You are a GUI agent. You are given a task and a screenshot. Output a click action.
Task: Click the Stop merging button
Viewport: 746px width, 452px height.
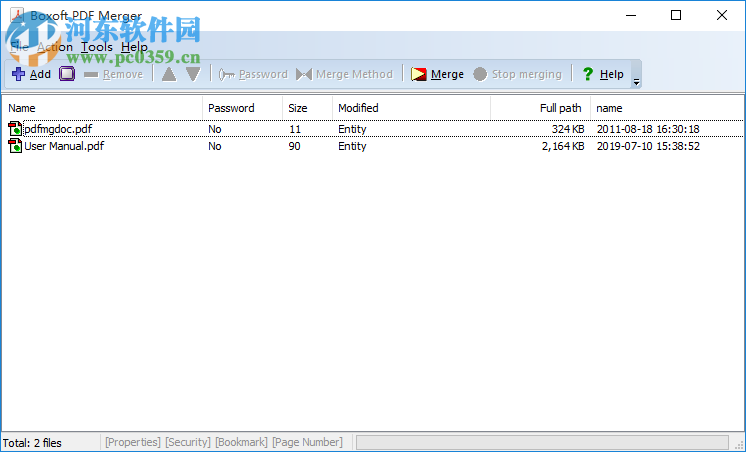[x=518, y=74]
